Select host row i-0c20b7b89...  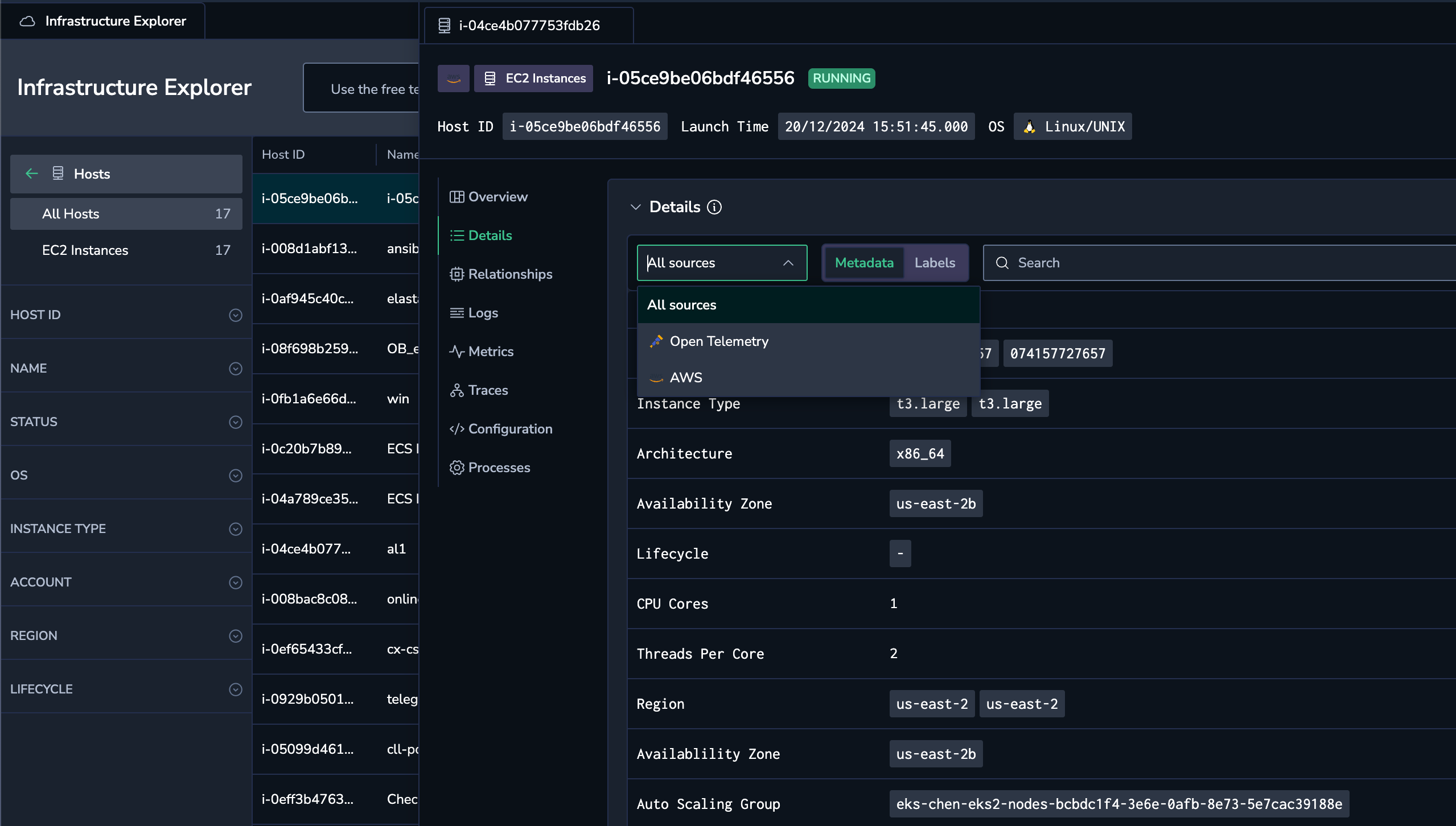336,449
